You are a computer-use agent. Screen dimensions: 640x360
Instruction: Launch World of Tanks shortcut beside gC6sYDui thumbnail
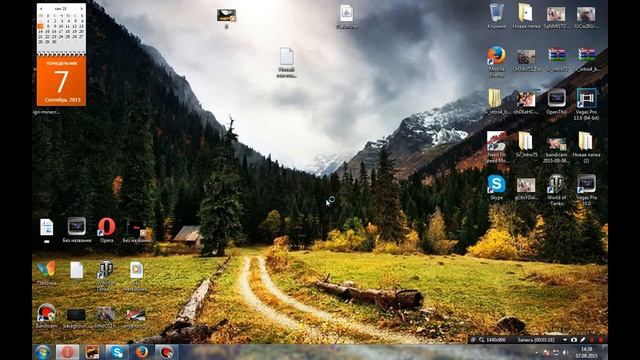coord(556,184)
